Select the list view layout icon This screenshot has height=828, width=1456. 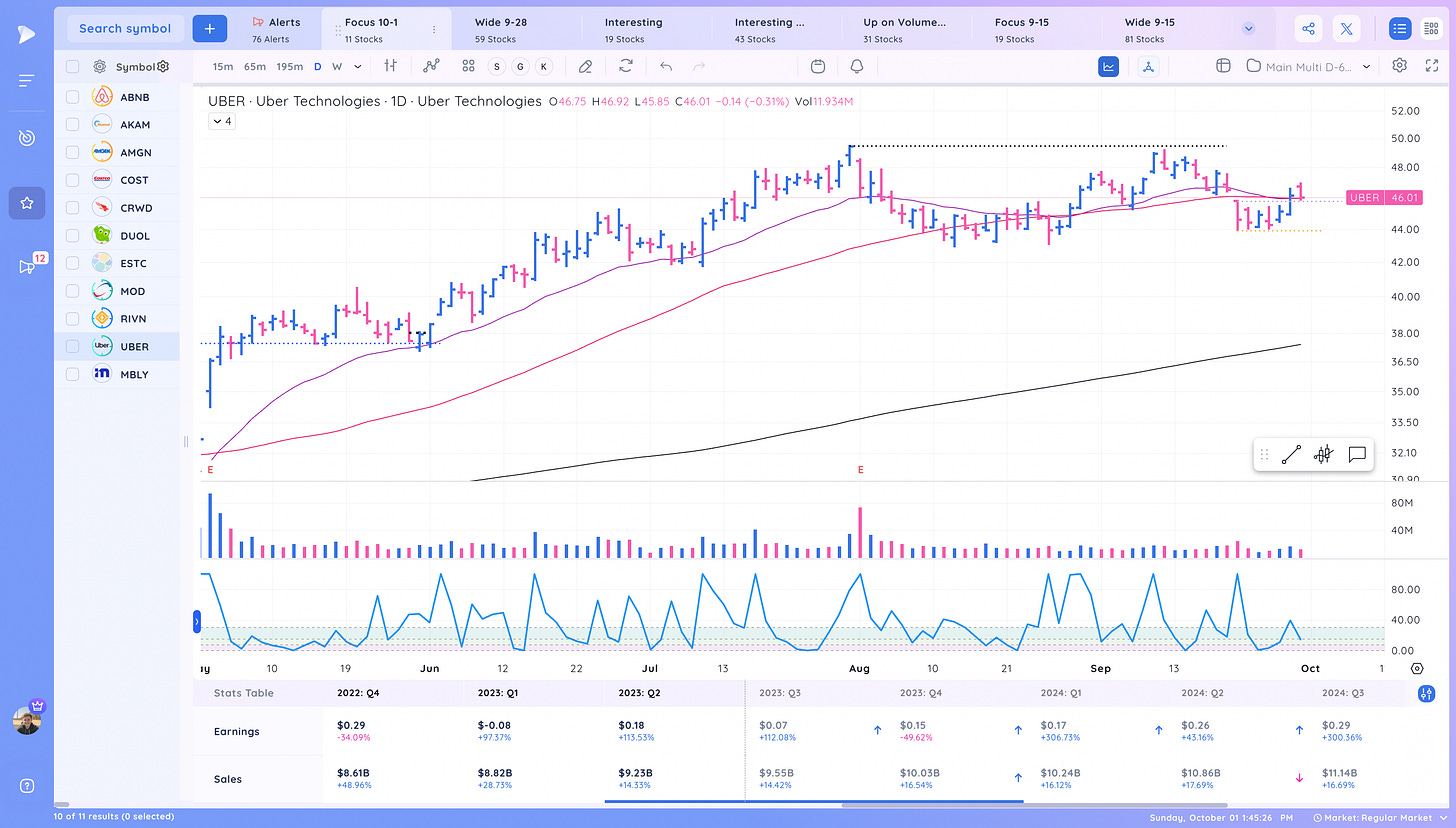click(1400, 29)
